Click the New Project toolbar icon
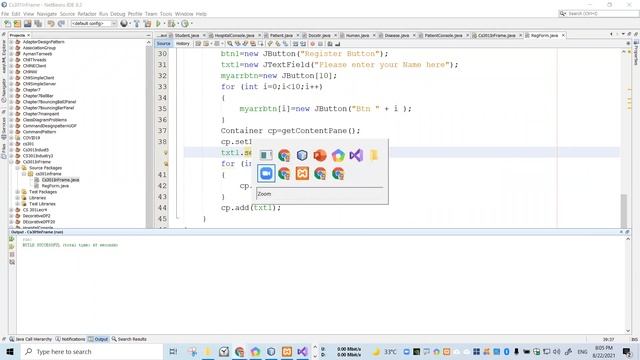 pyautogui.click(x=17, y=24)
